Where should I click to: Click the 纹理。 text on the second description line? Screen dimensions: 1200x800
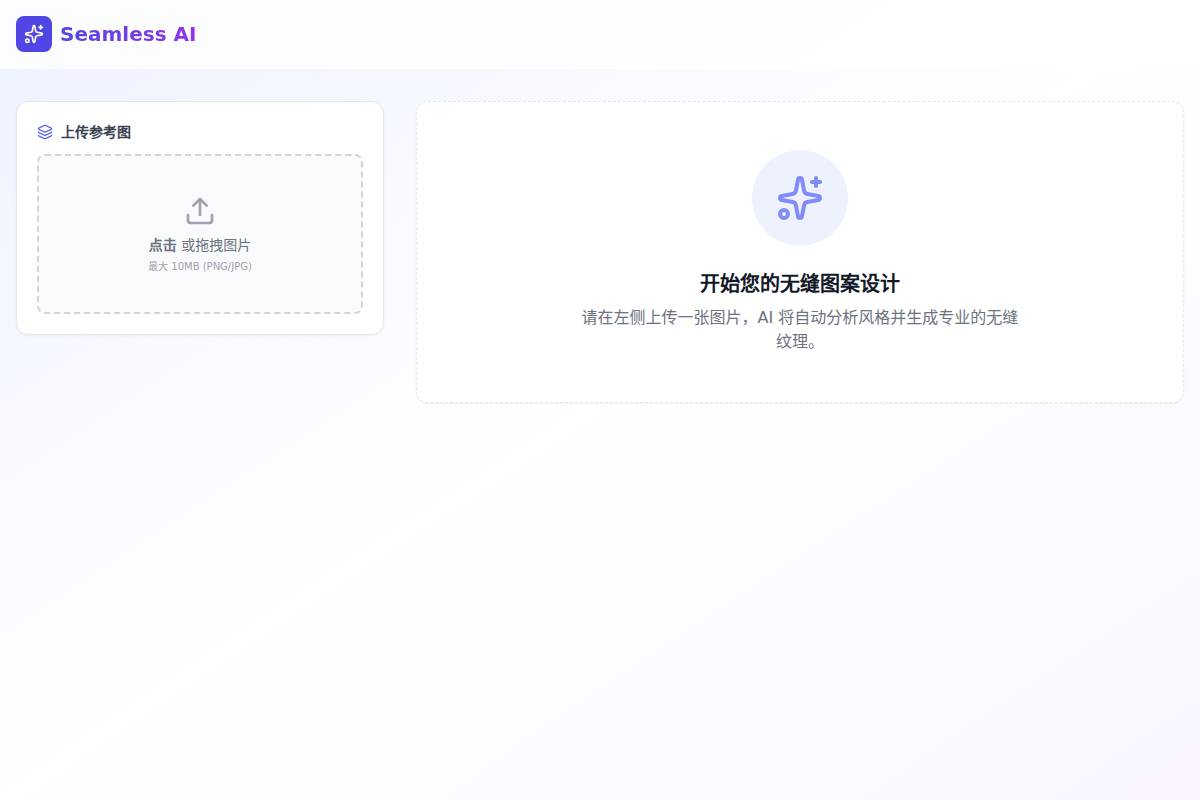tap(800, 341)
